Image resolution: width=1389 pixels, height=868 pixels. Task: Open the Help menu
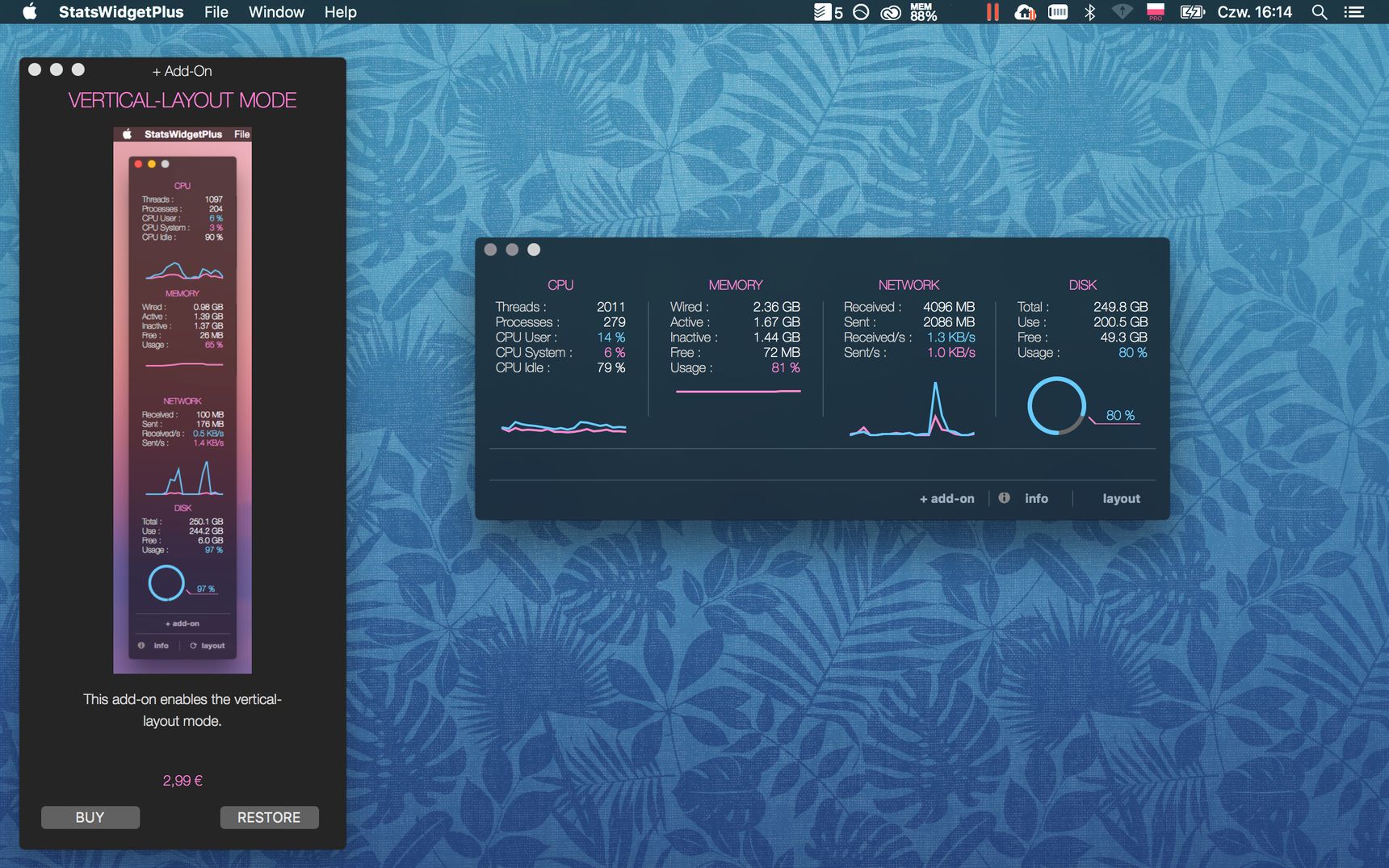tap(340, 11)
